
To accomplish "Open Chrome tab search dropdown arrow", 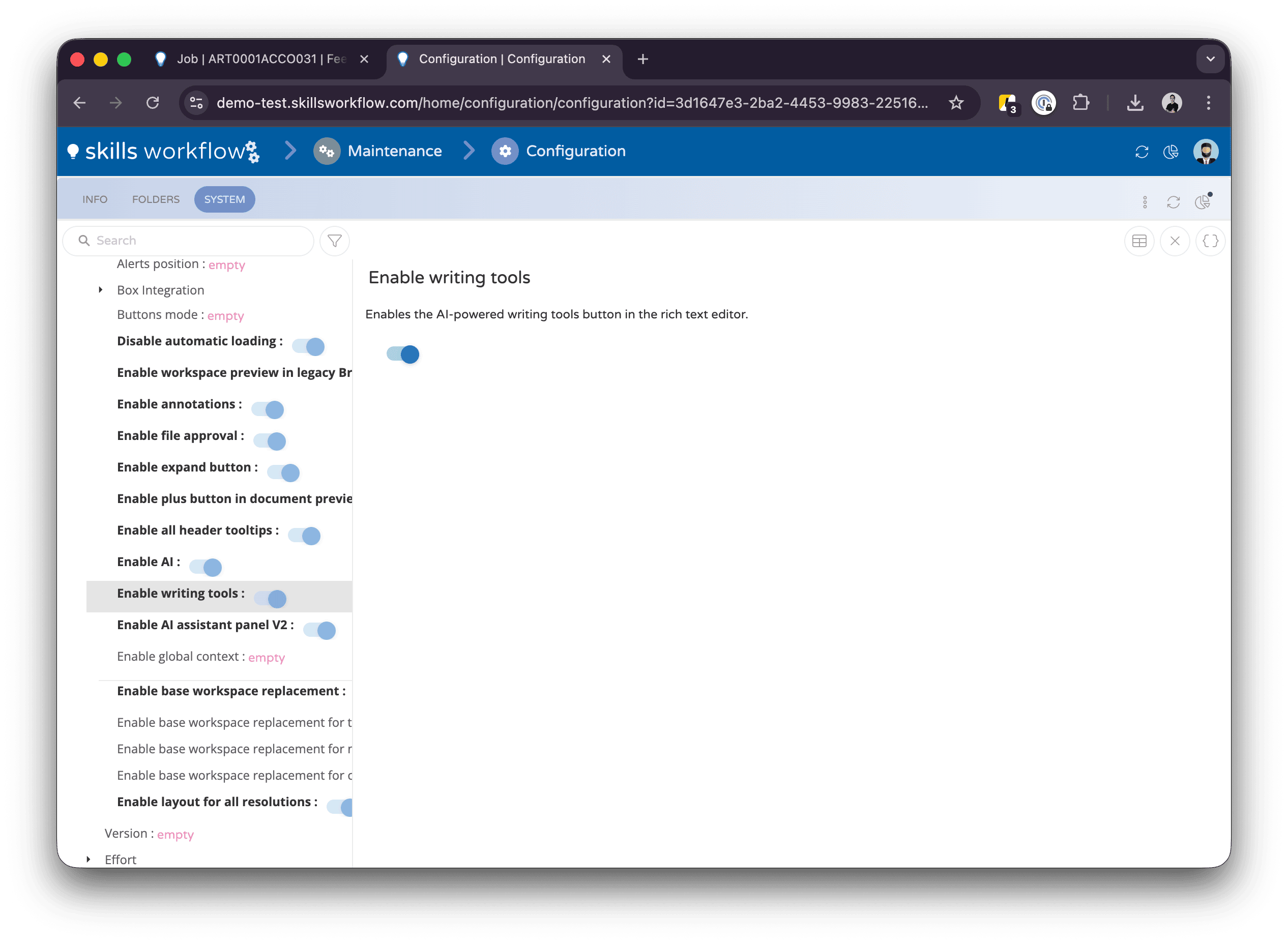I will coord(1210,59).
